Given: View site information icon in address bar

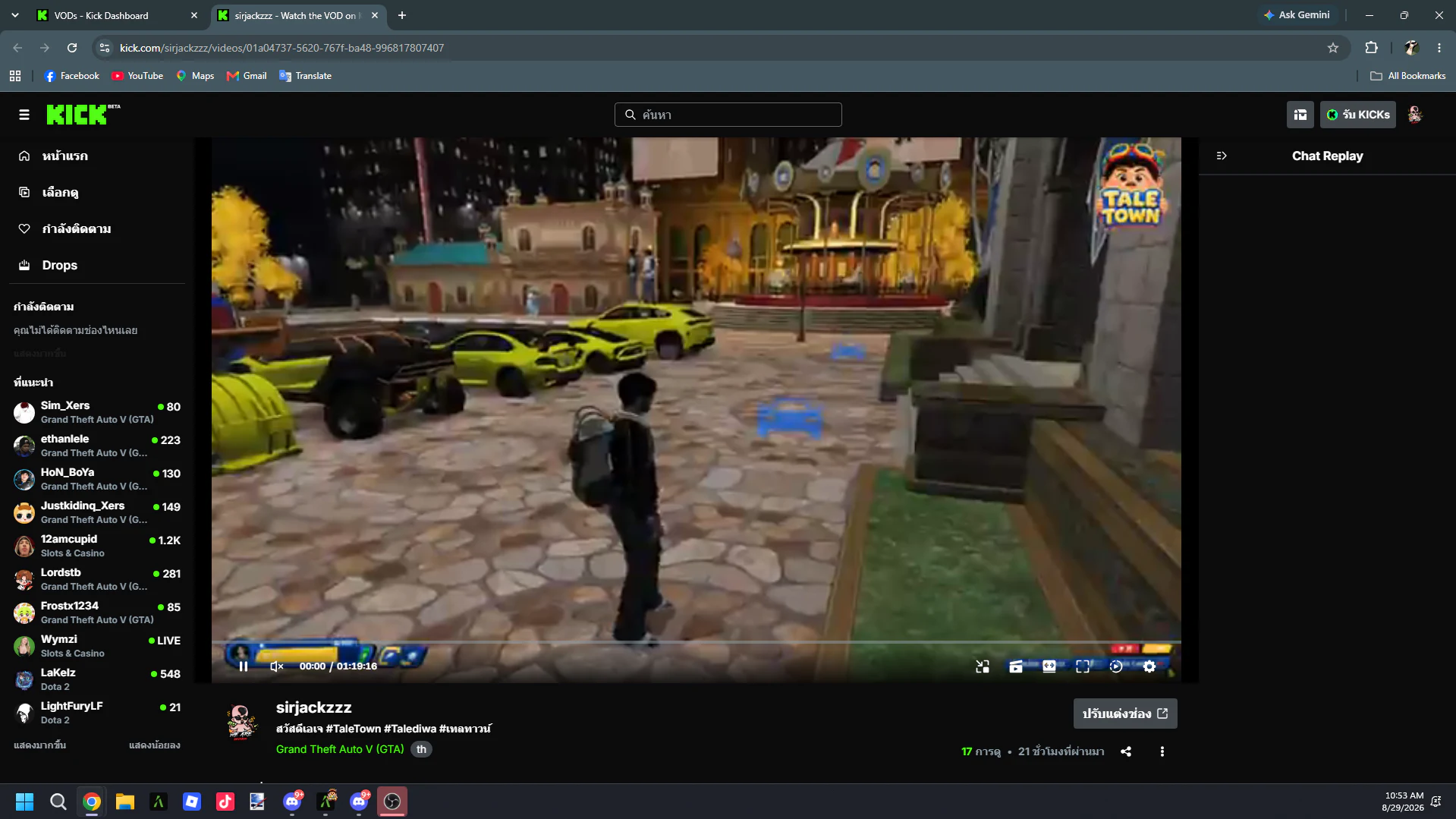Looking at the screenshot, I should (x=105, y=48).
